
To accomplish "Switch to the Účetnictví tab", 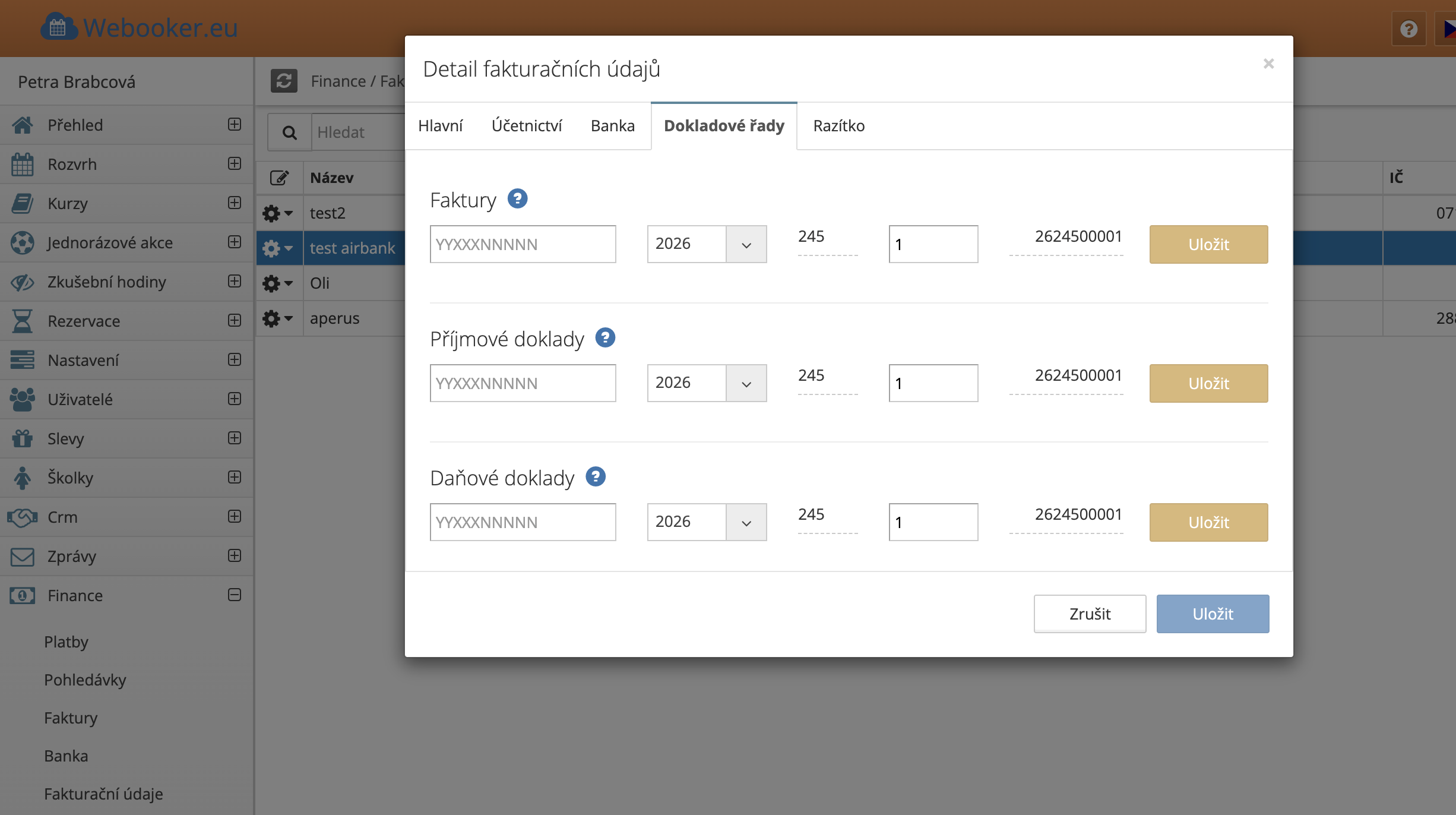I will 526,126.
